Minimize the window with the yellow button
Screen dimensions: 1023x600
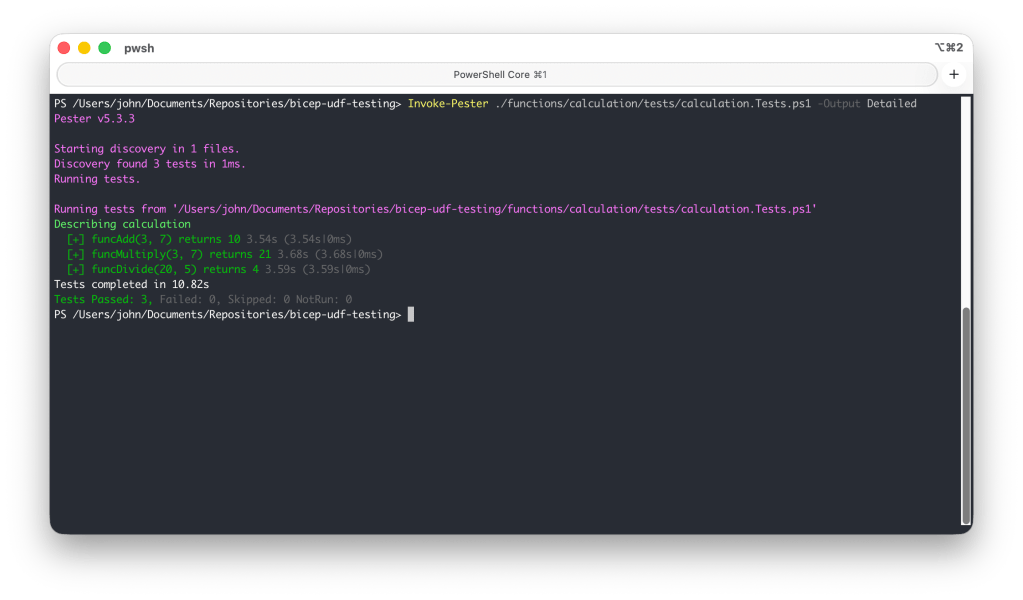(84, 48)
